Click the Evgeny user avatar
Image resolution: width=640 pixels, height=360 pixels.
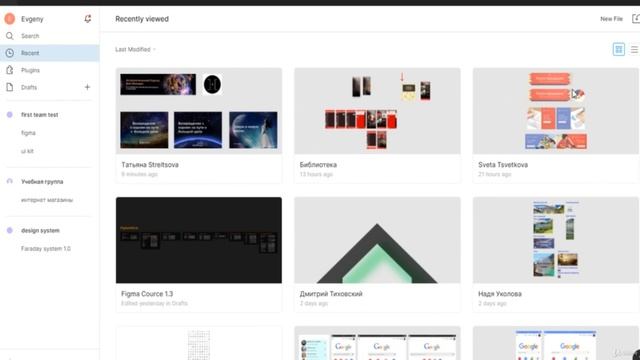(x=9, y=19)
